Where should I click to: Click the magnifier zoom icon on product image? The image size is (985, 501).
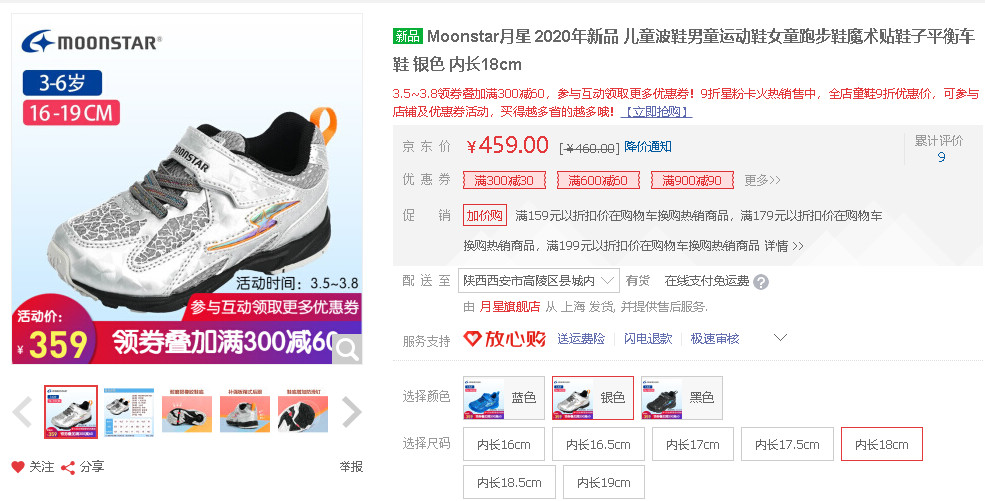(347, 349)
